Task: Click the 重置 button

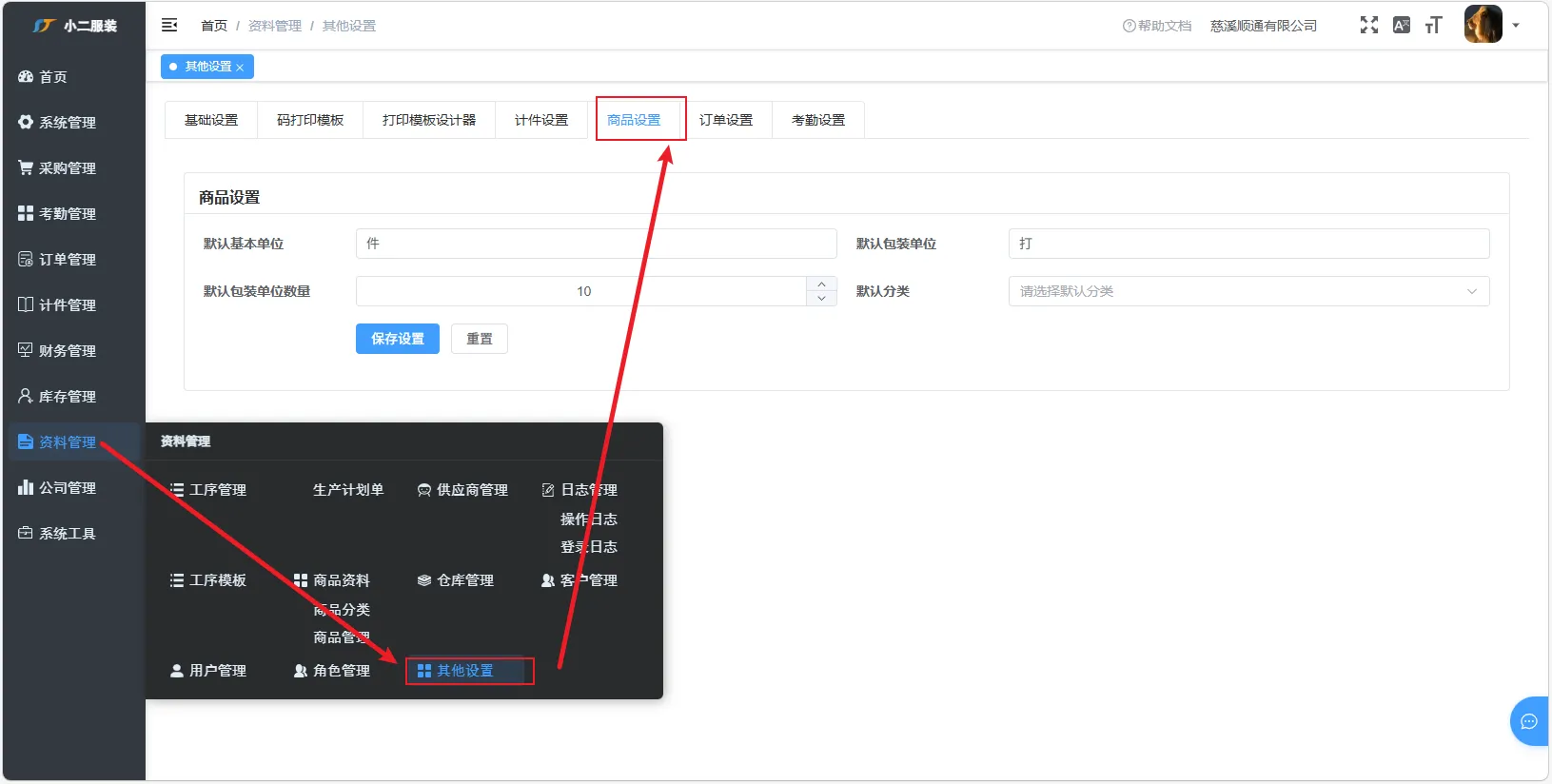Action: 480,339
